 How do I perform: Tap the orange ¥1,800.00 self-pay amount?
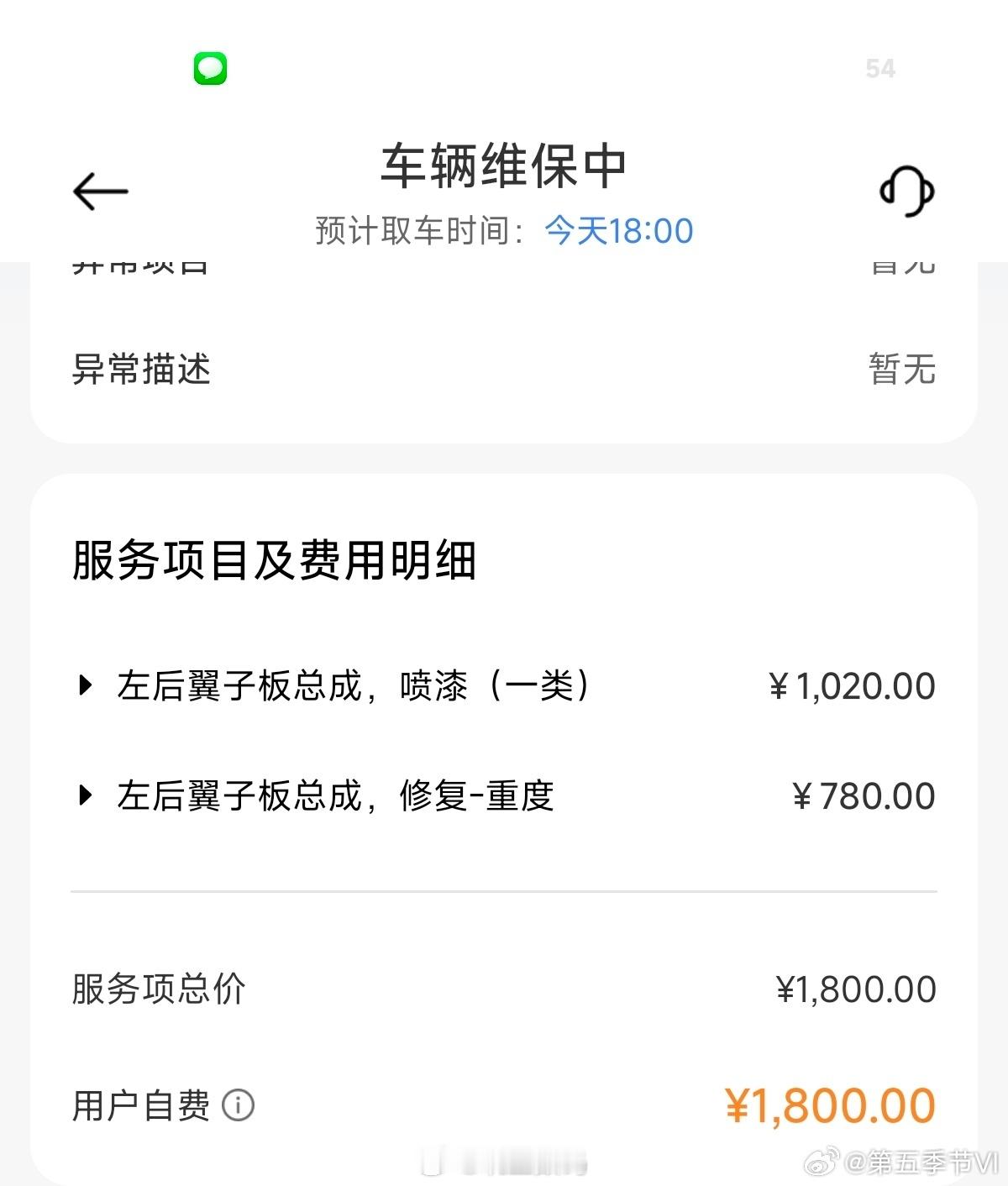830,1105
